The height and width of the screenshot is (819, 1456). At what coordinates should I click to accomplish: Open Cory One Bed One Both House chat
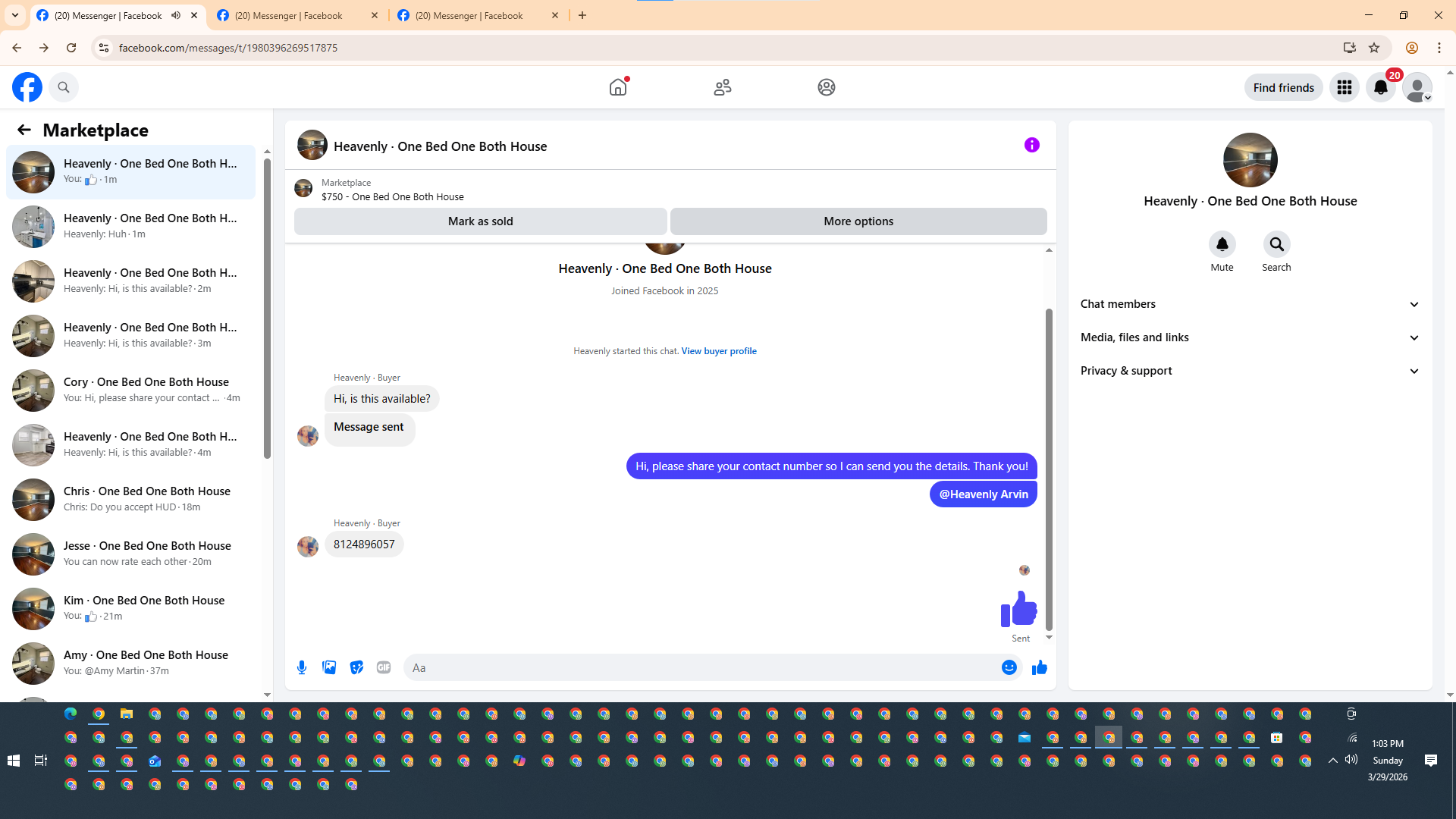coord(130,390)
